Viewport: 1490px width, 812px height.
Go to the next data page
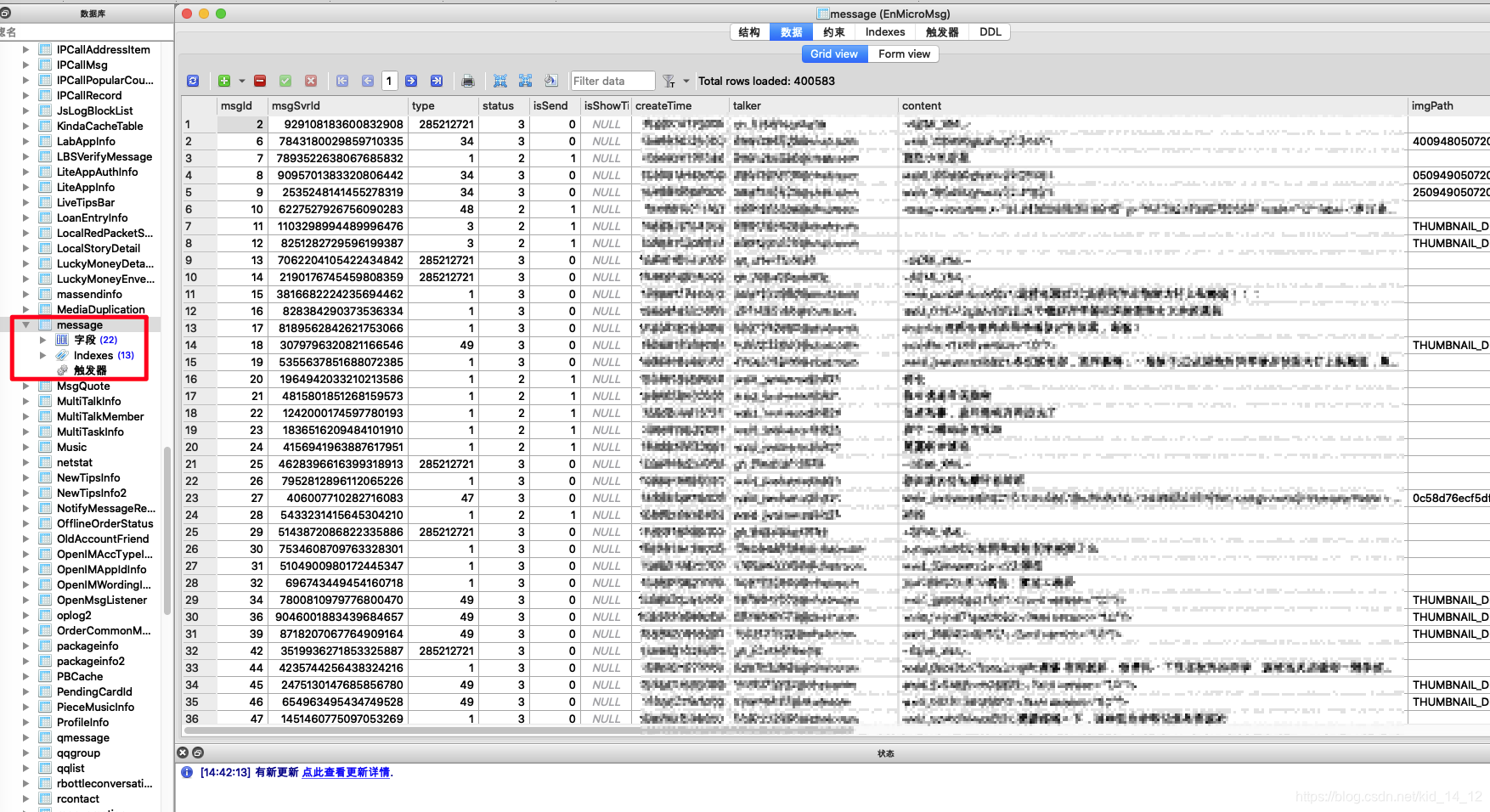(x=411, y=81)
